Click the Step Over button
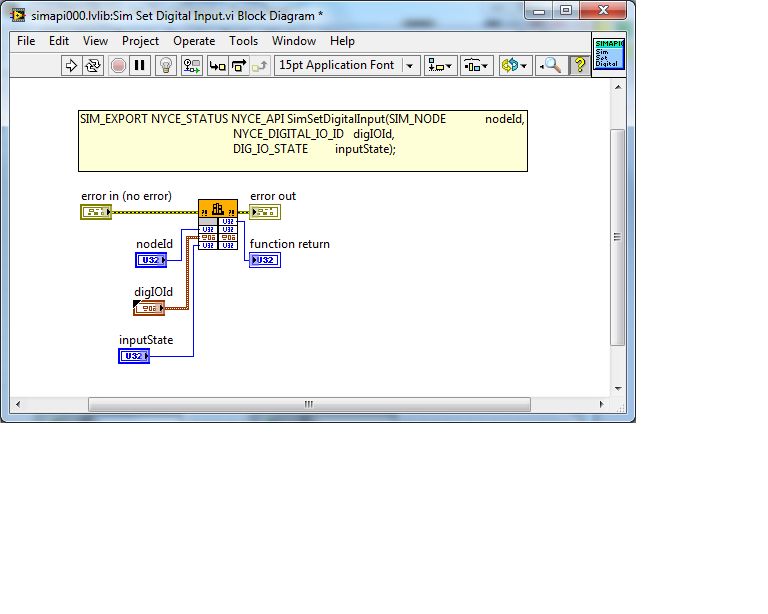Viewport: 768px width, 614px height. coord(239,66)
